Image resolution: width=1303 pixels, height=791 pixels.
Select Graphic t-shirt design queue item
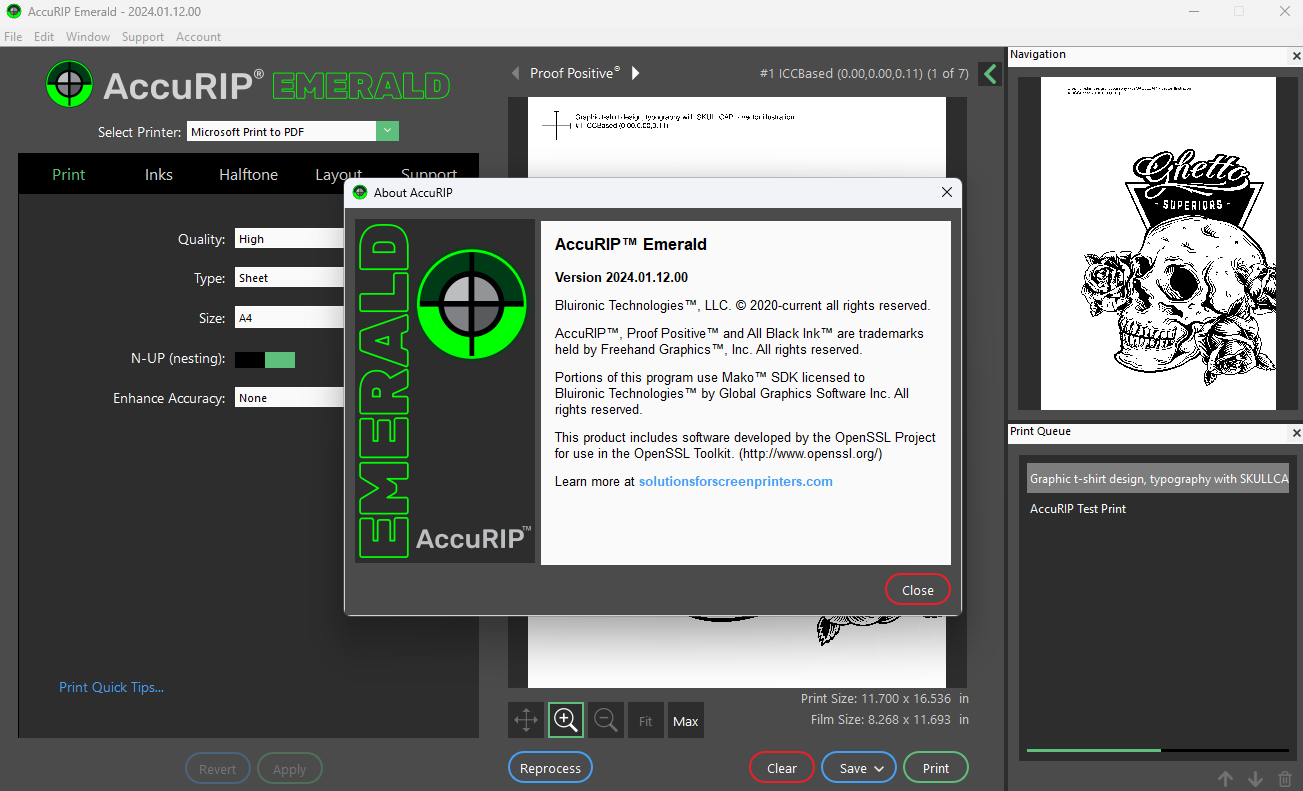pos(1158,479)
